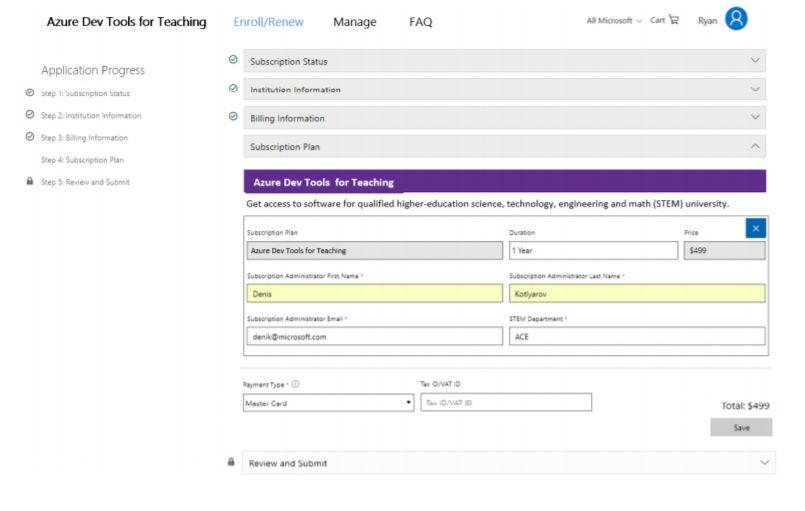Go to Step 5: Review and Submit
The width and height of the screenshot is (805, 511).
click(x=85, y=182)
